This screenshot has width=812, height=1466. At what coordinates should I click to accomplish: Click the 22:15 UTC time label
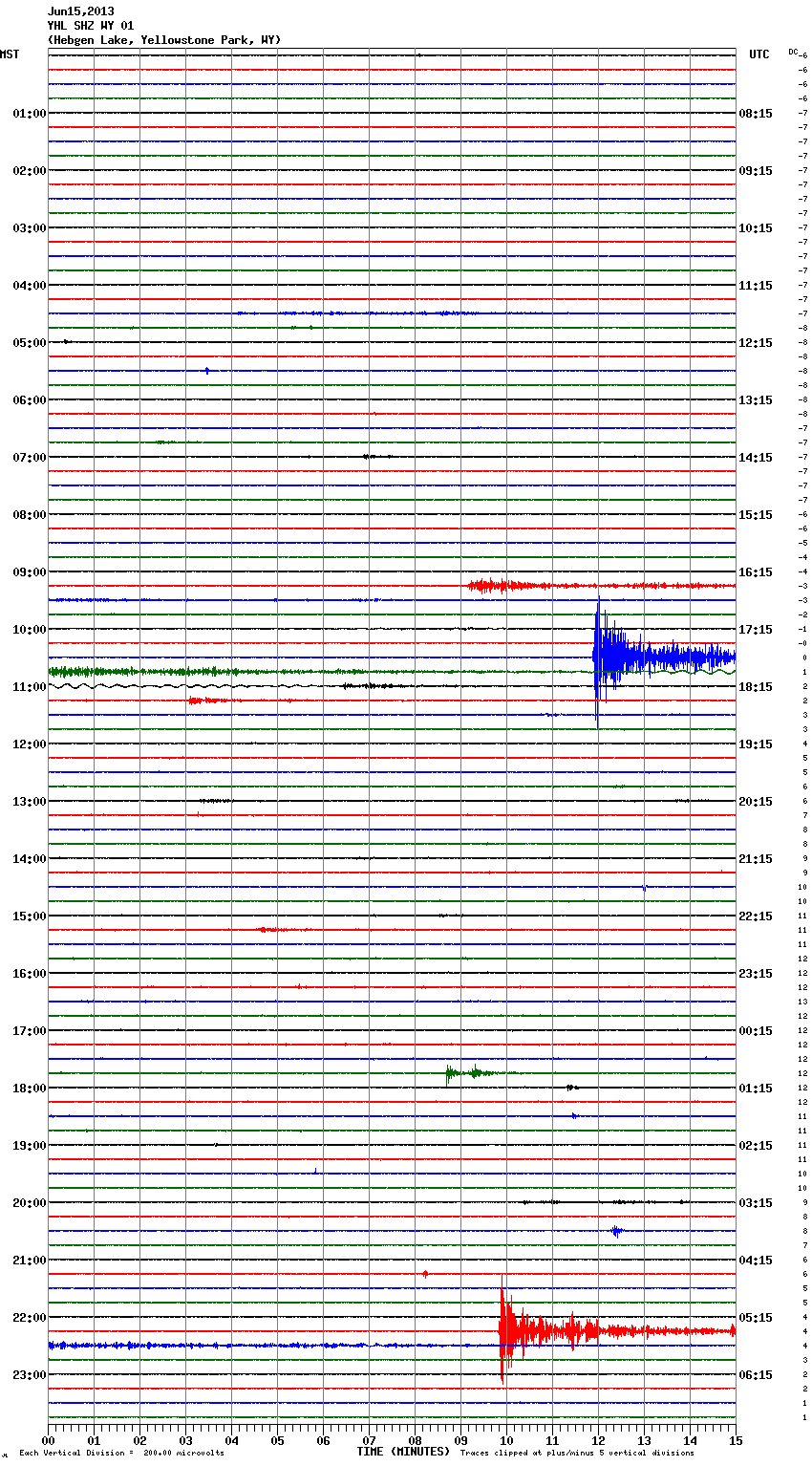pyautogui.click(x=756, y=916)
